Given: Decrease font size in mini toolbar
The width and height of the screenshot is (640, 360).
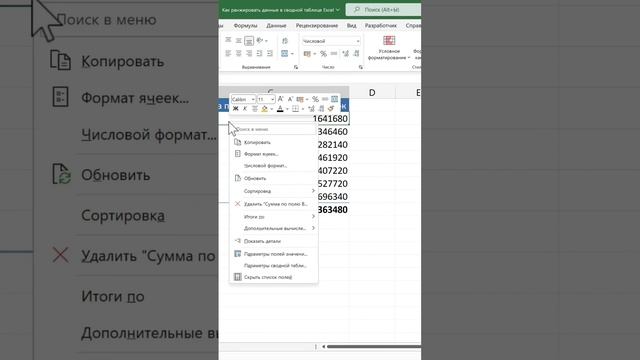Looking at the screenshot, I should (290, 99).
